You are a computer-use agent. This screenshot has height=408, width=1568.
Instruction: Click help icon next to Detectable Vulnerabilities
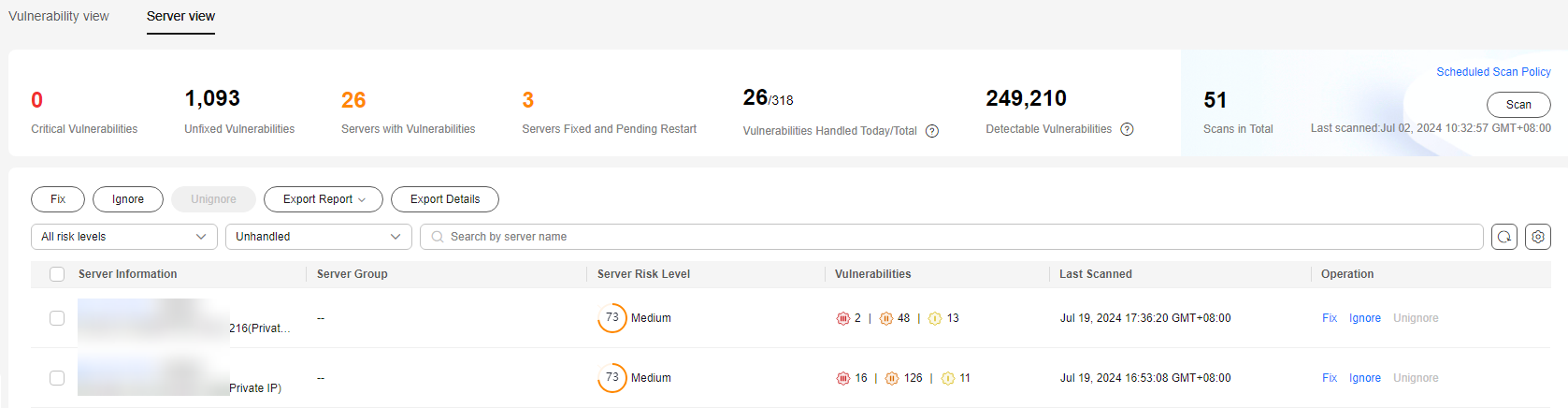pos(1127,129)
